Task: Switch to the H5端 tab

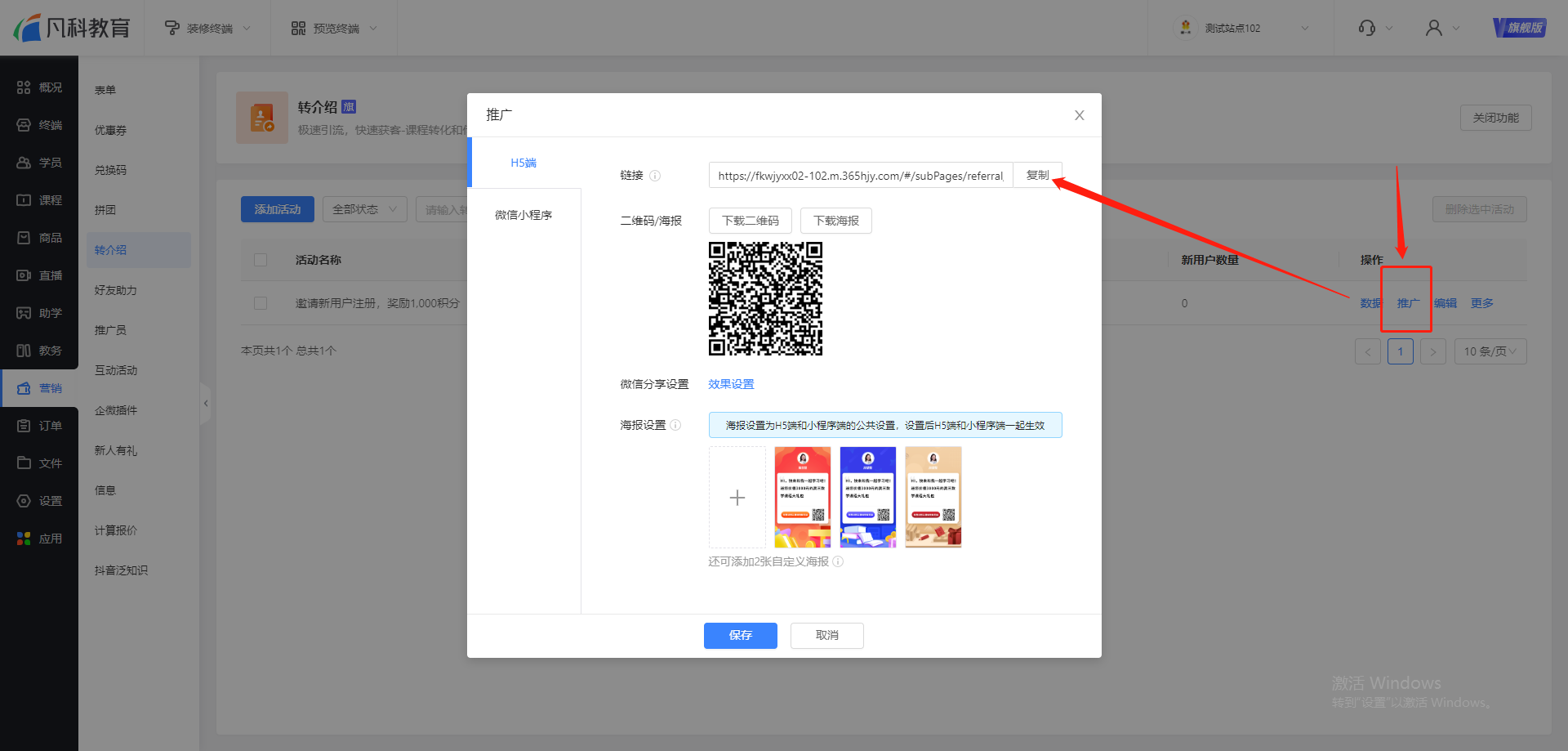Action: [523, 163]
